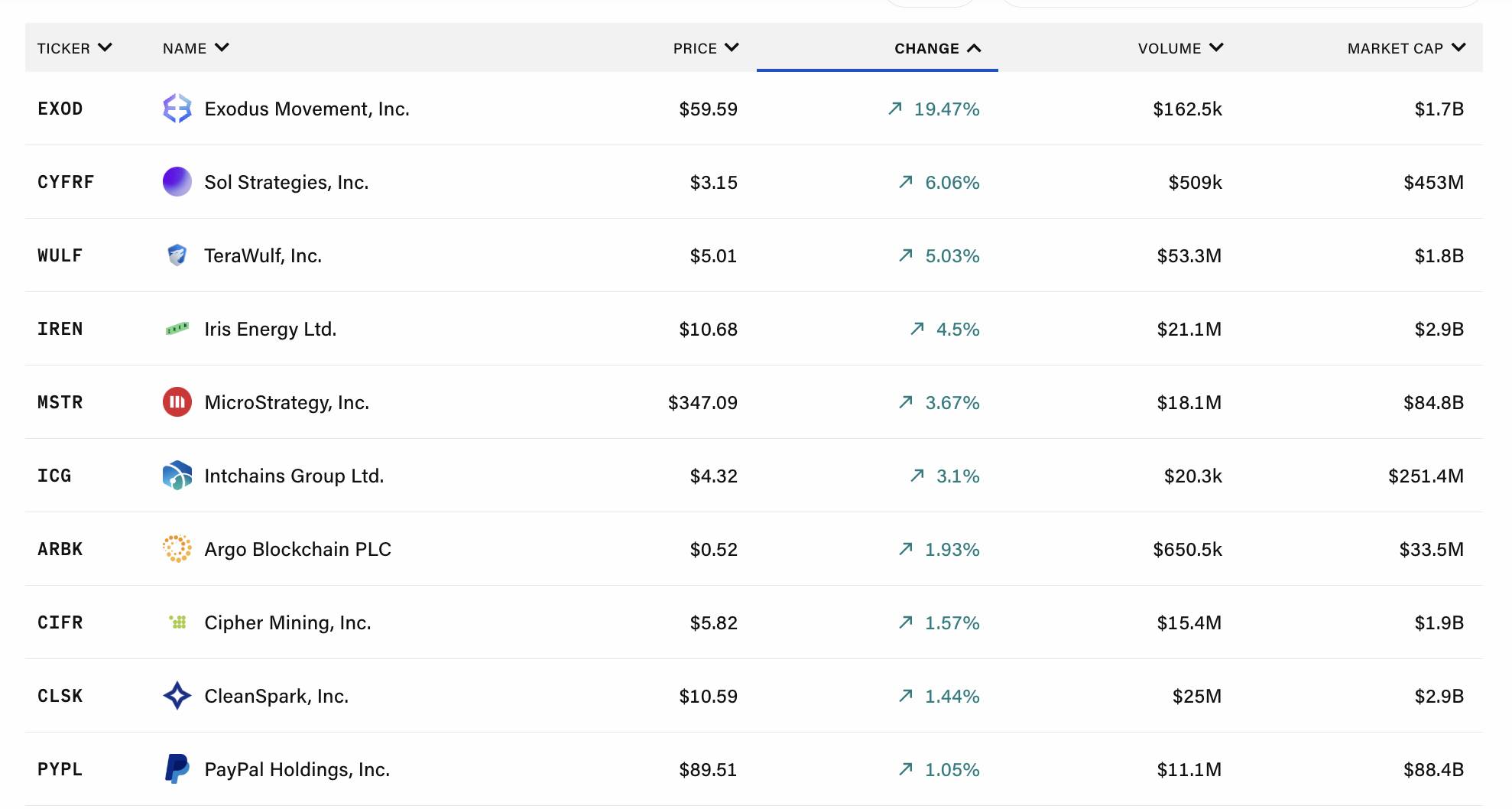The height and width of the screenshot is (809, 1512).
Task: Click the Intchains Group blue logo
Action: coord(177,476)
